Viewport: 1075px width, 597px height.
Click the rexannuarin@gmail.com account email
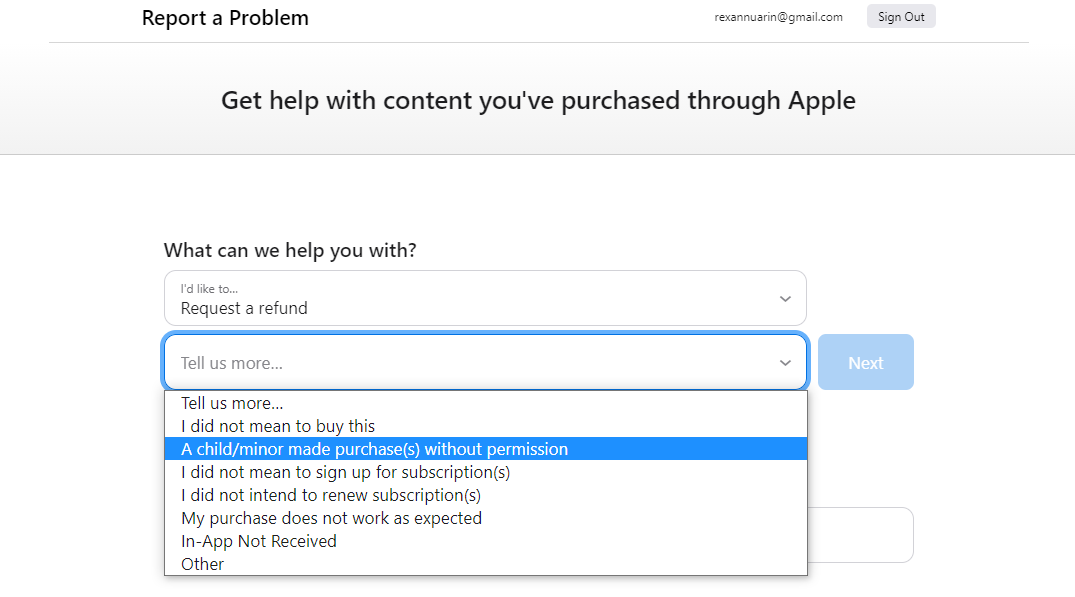point(778,17)
